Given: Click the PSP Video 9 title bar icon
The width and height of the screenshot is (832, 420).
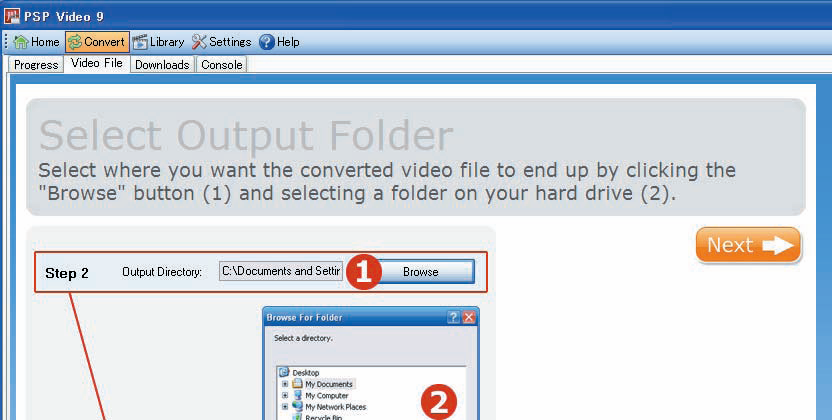Looking at the screenshot, I should tap(12, 16).
